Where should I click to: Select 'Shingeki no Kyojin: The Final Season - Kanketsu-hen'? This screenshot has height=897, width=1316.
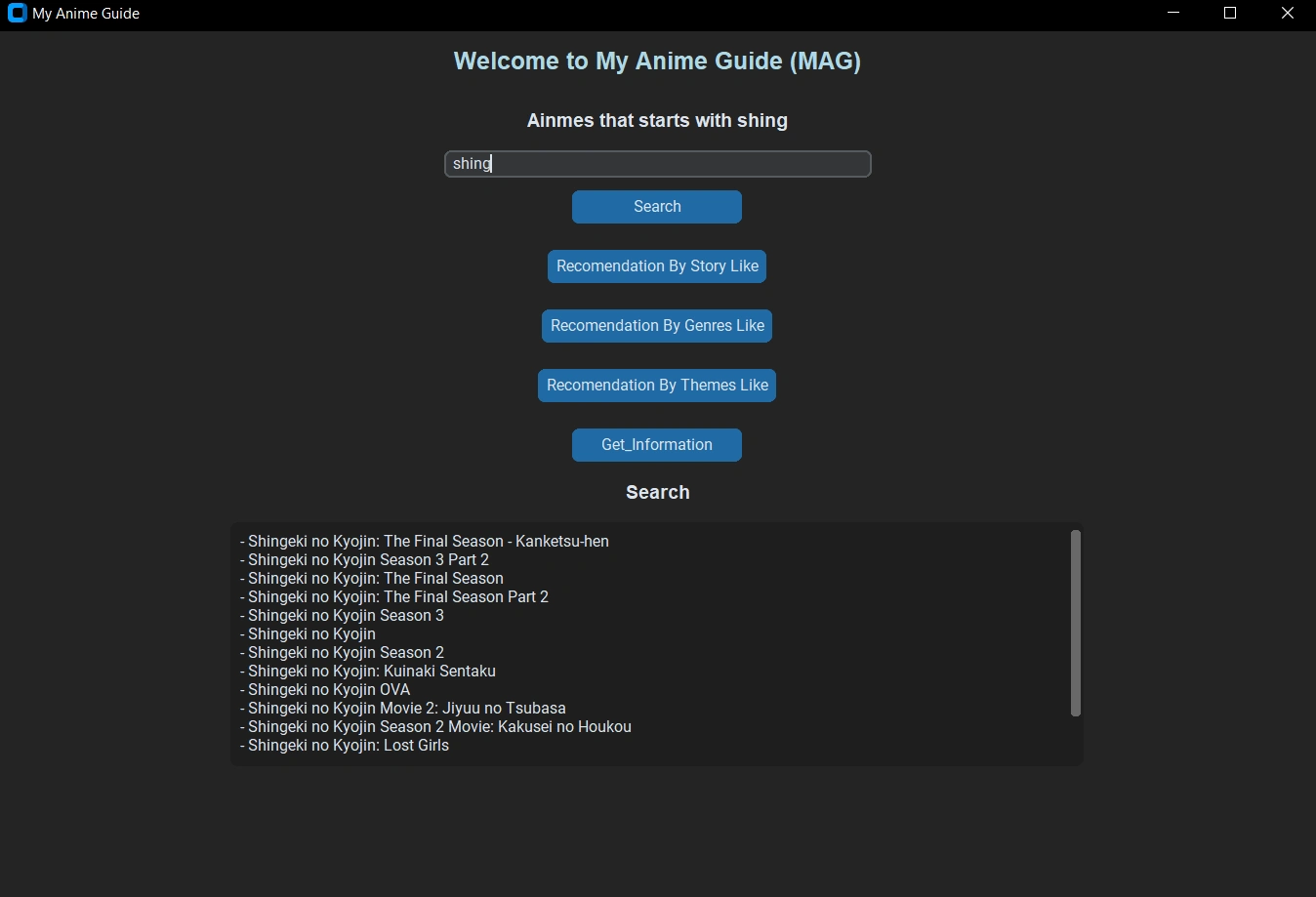point(425,541)
